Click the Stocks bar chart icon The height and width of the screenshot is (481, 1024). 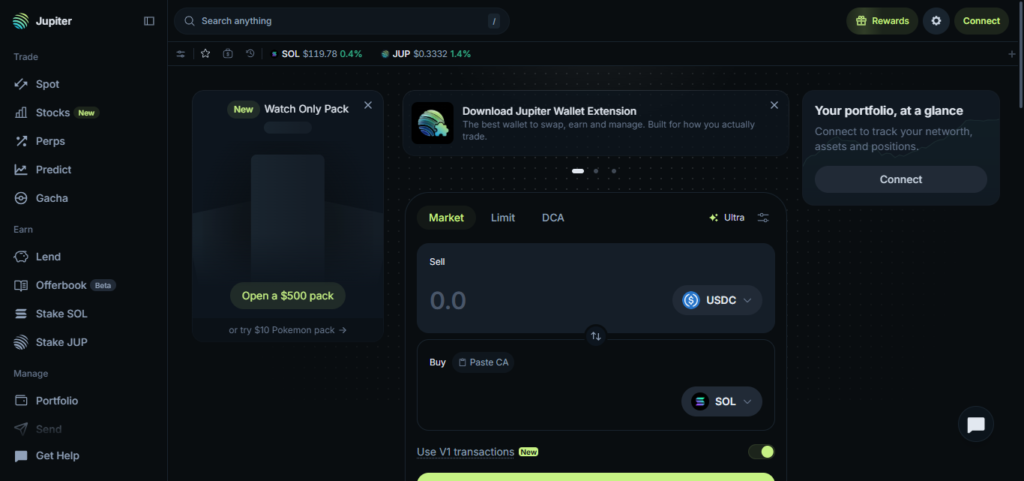pyautogui.click(x=21, y=113)
